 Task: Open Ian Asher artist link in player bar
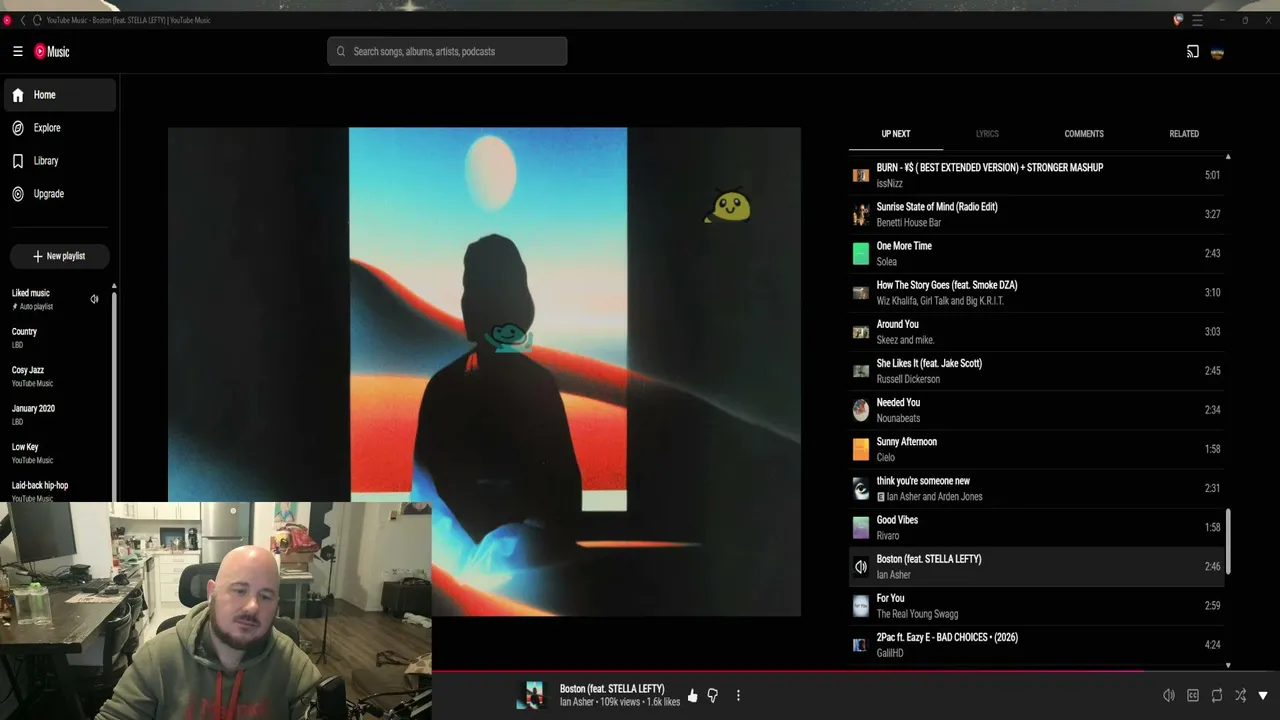pos(577,702)
